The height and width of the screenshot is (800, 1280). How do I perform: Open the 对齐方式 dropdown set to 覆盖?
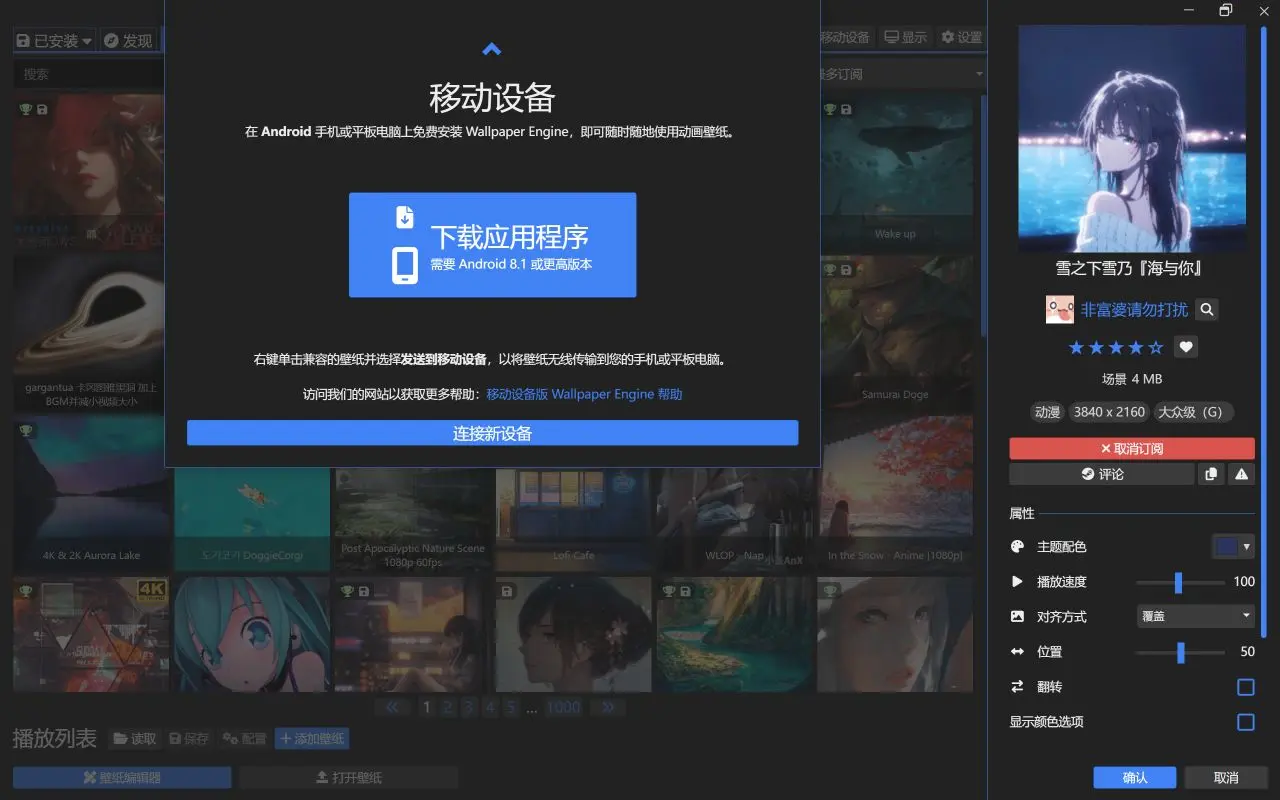pyautogui.click(x=1196, y=616)
